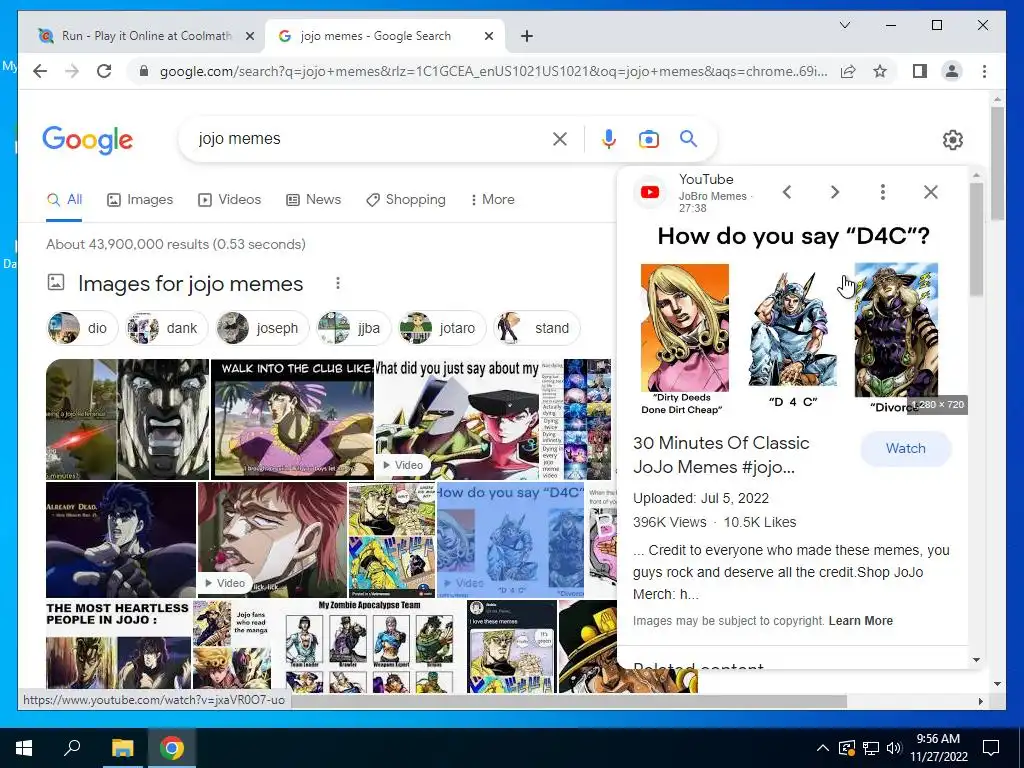Viewport: 1024px width, 768px height.
Task: Open tab search dropdown arrow
Action: [x=844, y=25]
